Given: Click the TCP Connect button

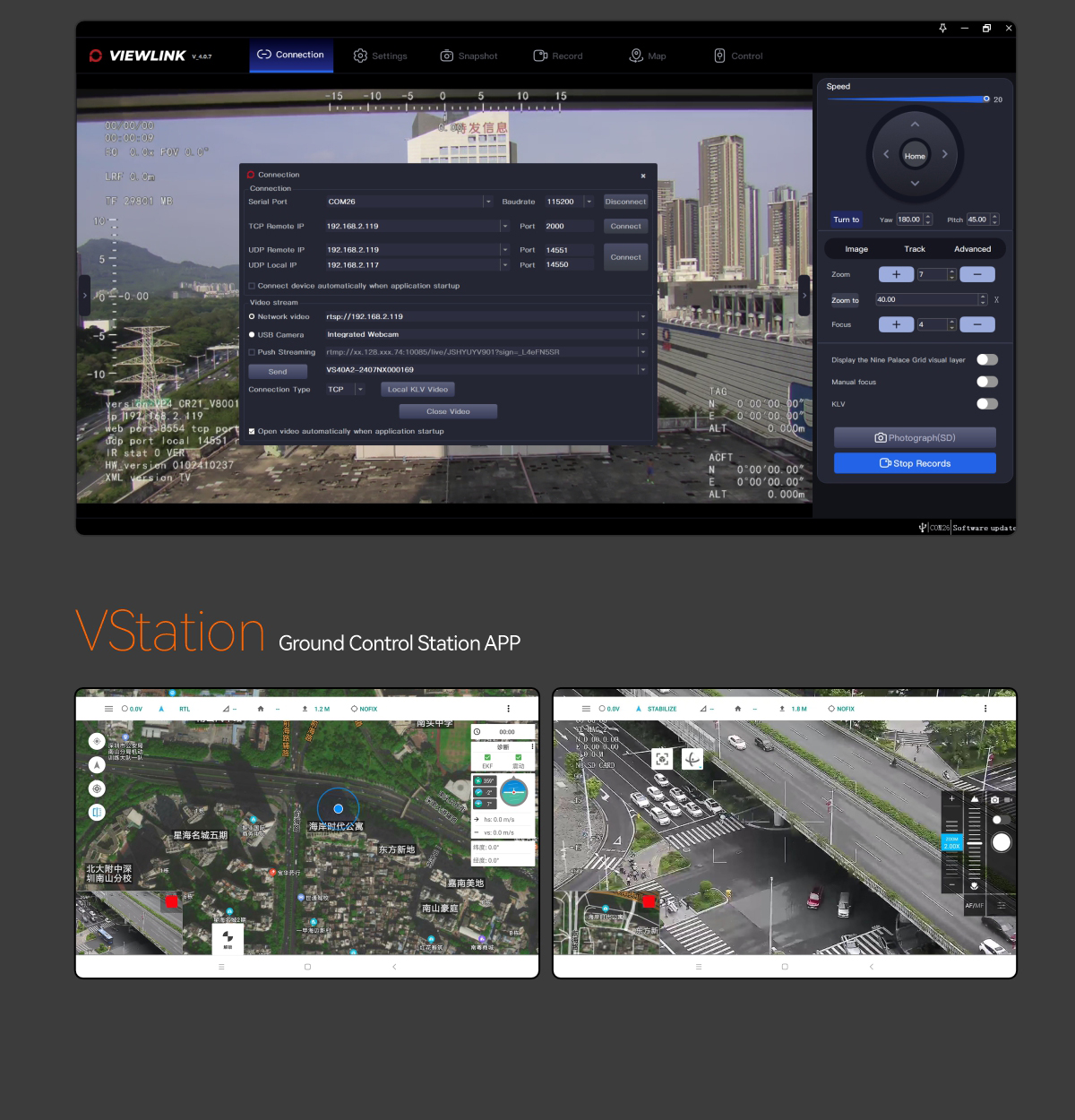Looking at the screenshot, I should tap(625, 226).
